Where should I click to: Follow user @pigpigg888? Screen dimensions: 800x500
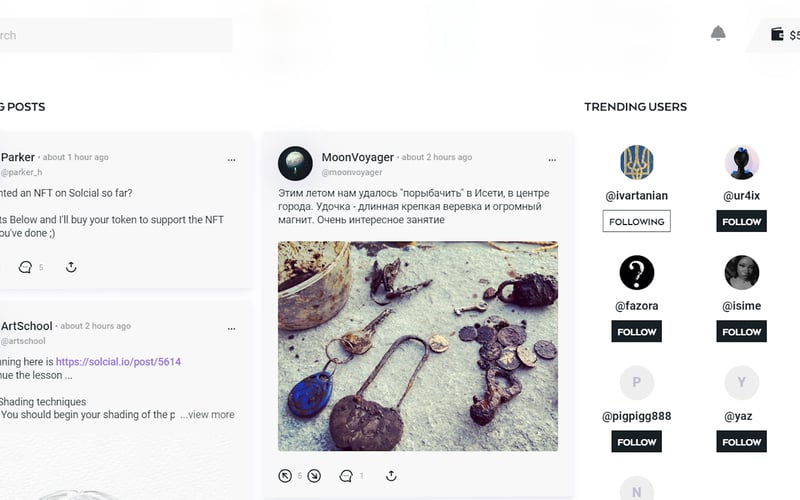click(636, 442)
